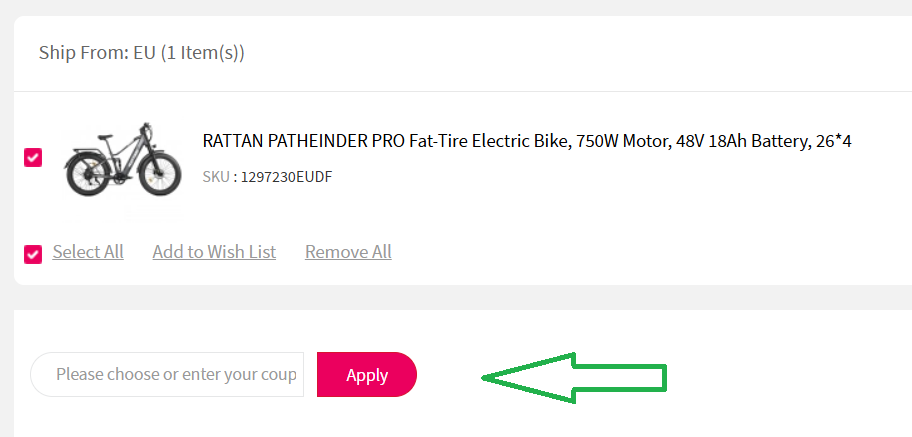
Task: Click the SKU number 1297230EUDF
Action: tap(286, 177)
